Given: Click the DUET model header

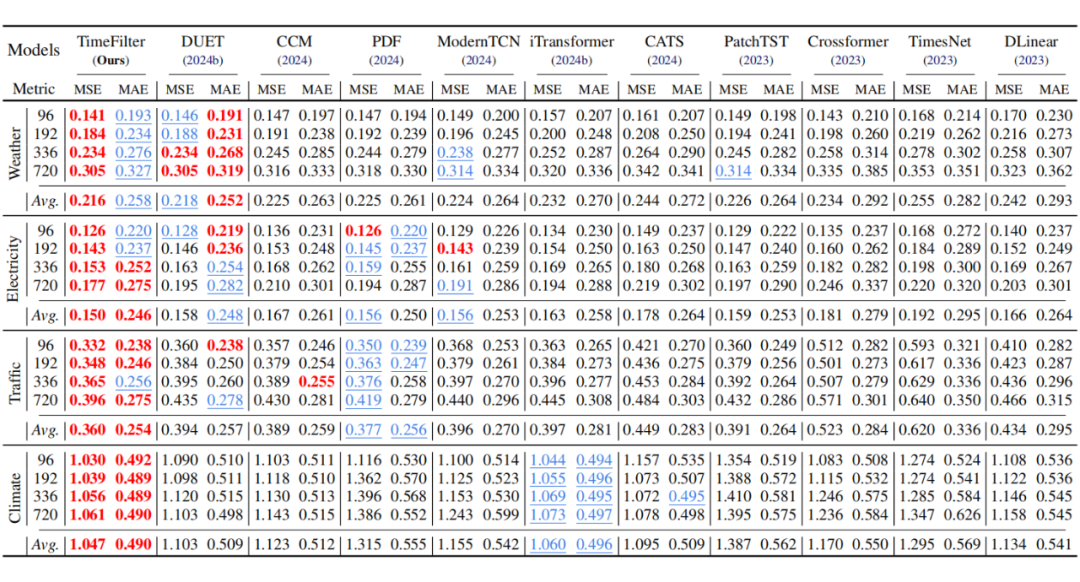Looking at the screenshot, I should click(x=202, y=42).
